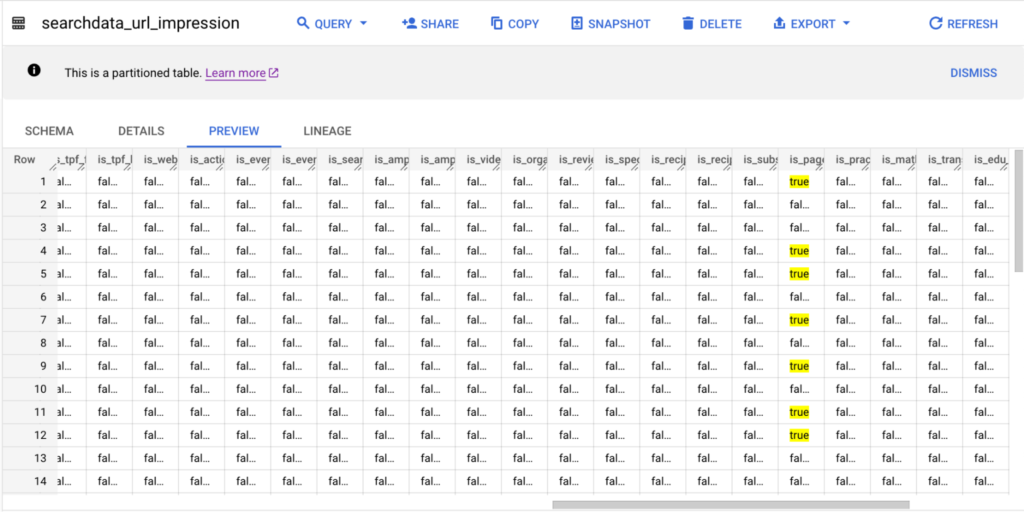
Task: Click the is_page cell in row 3
Action: tap(801, 228)
